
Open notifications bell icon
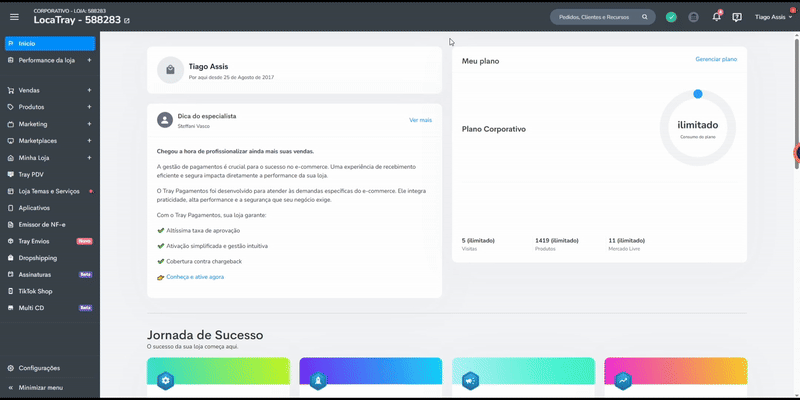pos(716,17)
